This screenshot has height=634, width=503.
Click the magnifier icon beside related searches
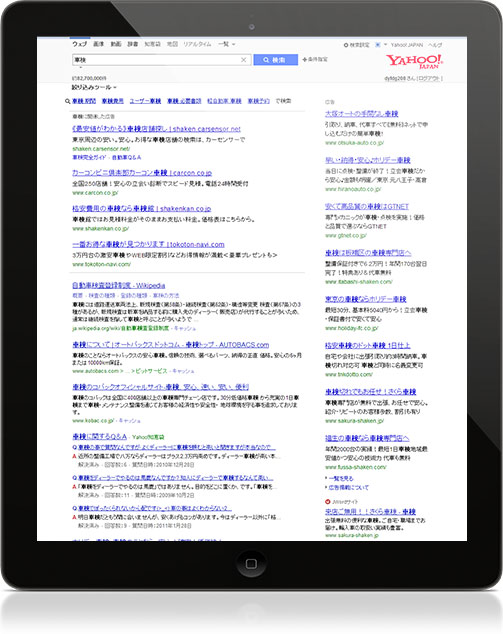(x=68, y=101)
